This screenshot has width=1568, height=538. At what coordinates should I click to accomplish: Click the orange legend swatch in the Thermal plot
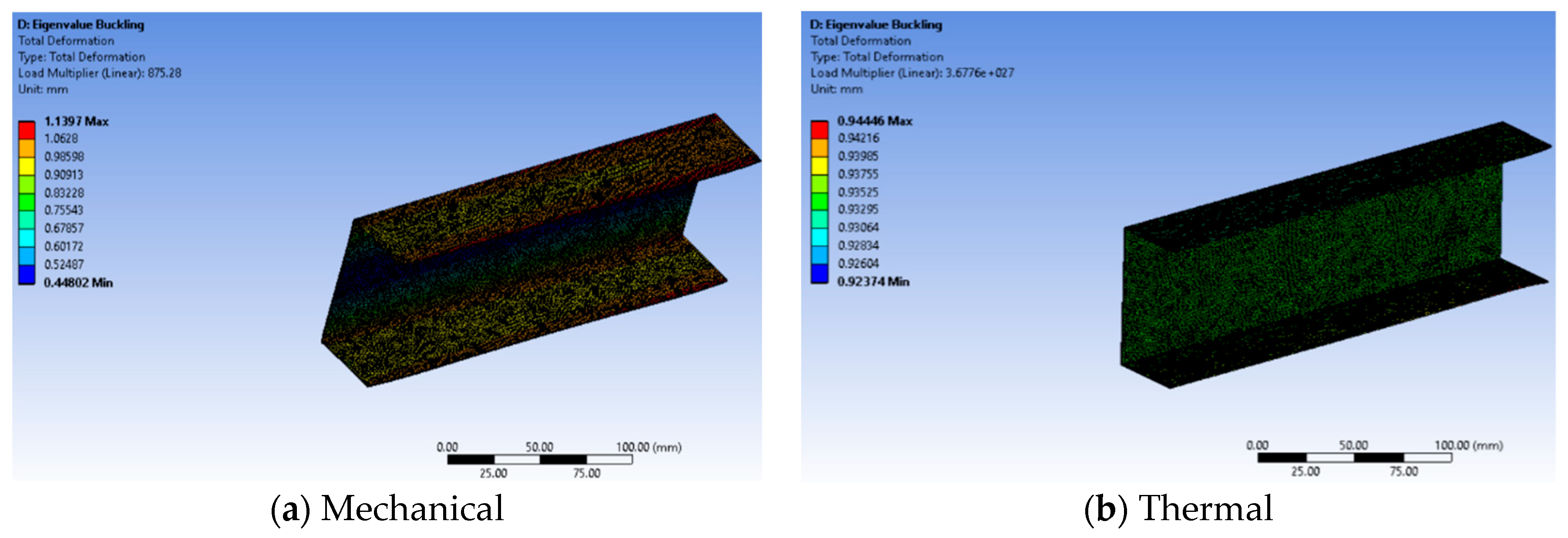pyautogui.click(x=819, y=148)
